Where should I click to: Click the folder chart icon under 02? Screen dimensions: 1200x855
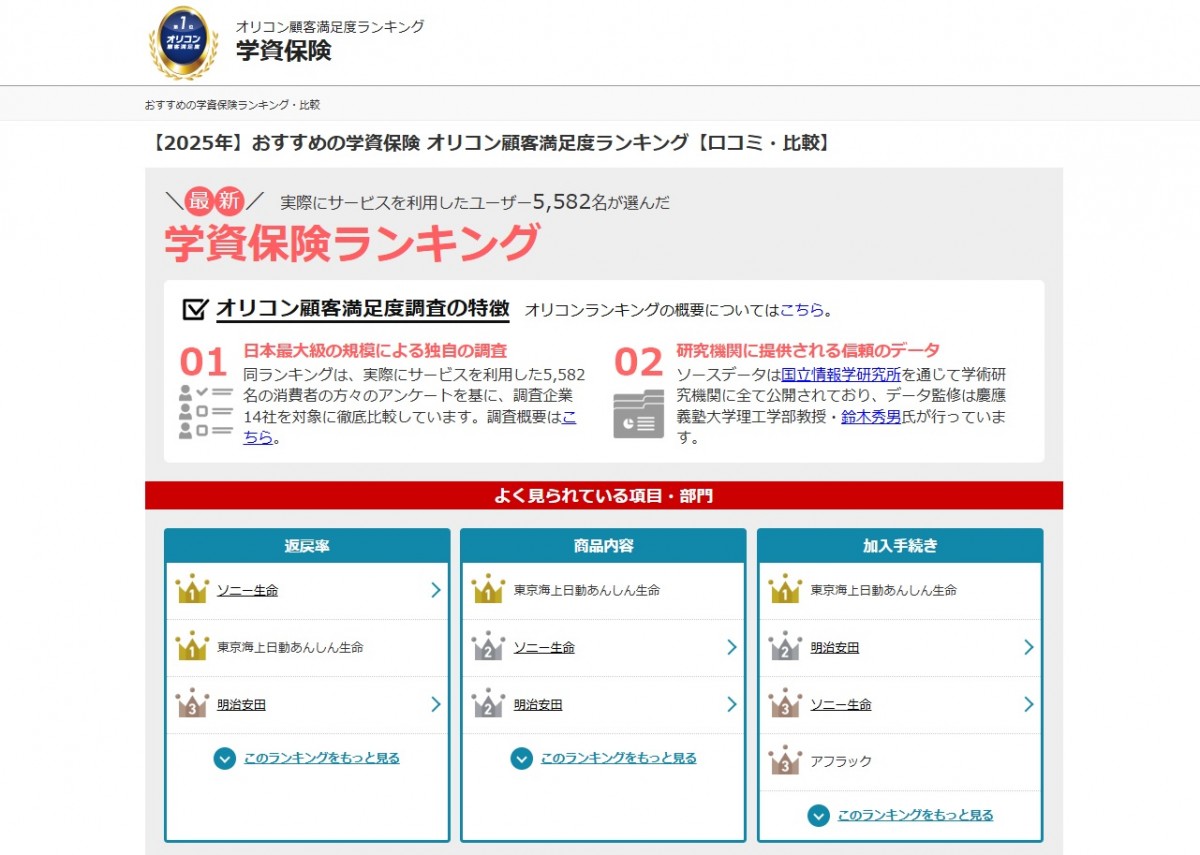pos(638,414)
